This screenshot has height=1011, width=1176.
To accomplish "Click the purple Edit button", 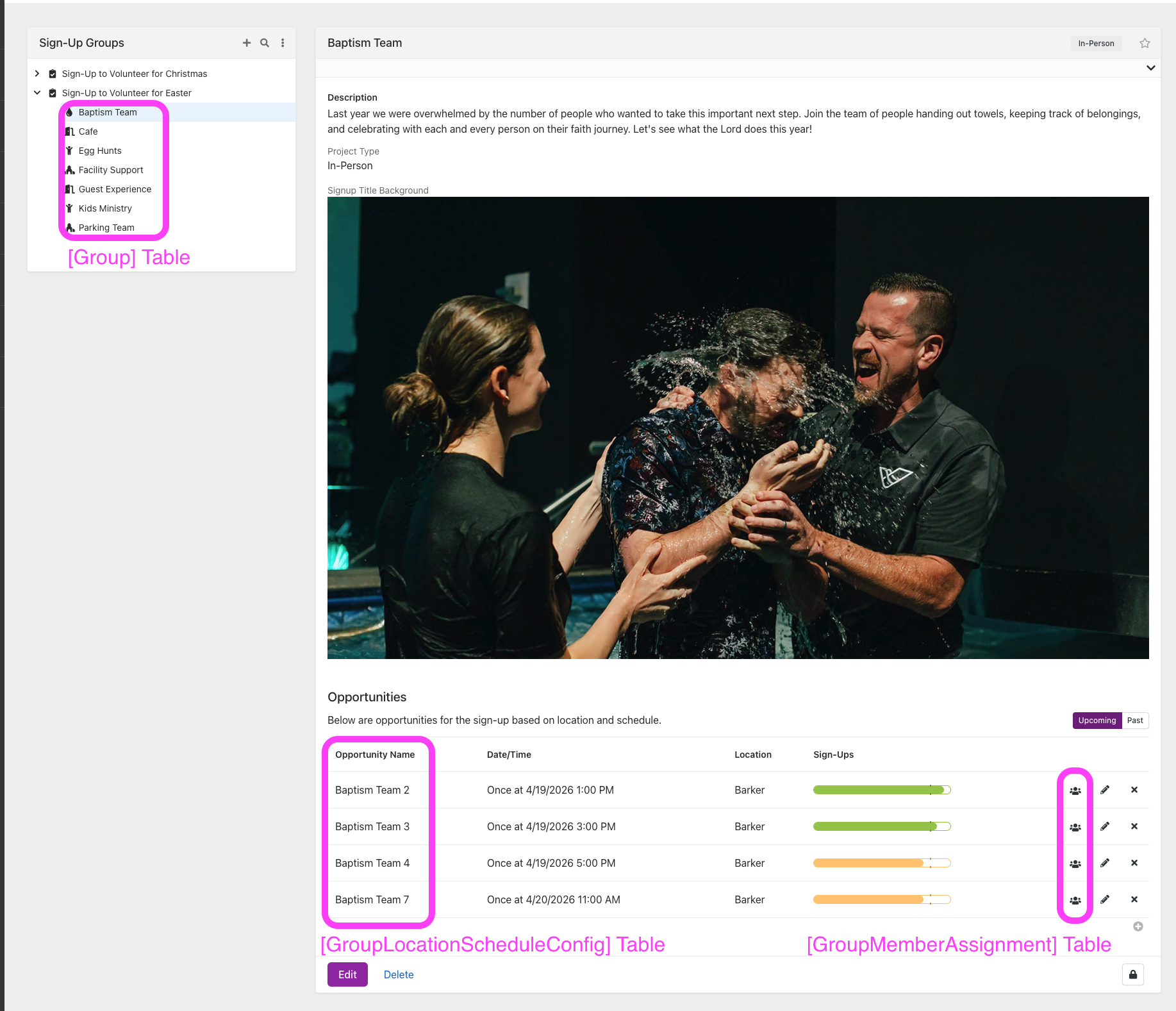I will point(347,974).
